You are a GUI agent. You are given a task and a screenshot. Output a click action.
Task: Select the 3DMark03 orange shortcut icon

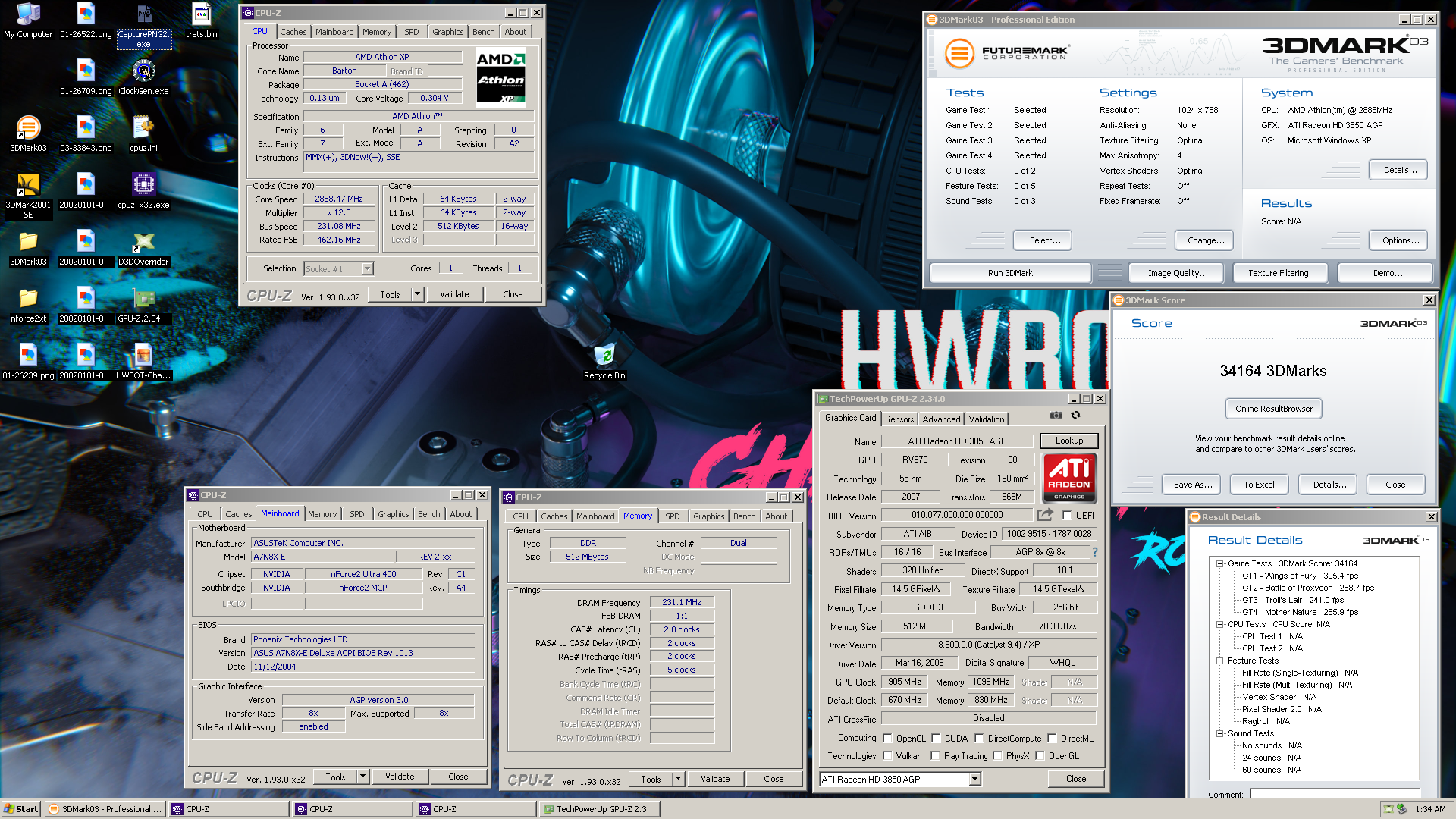[28, 134]
